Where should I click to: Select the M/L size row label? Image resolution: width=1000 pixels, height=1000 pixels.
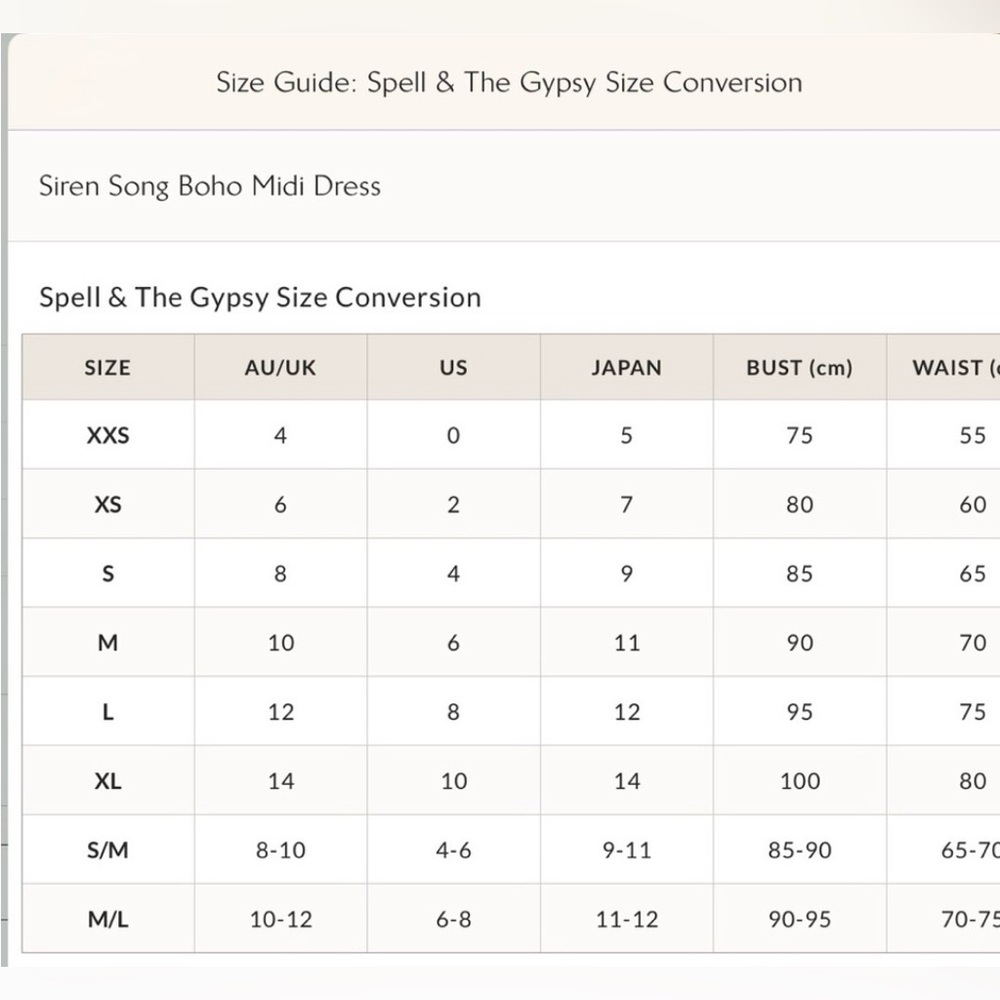(108, 919)
